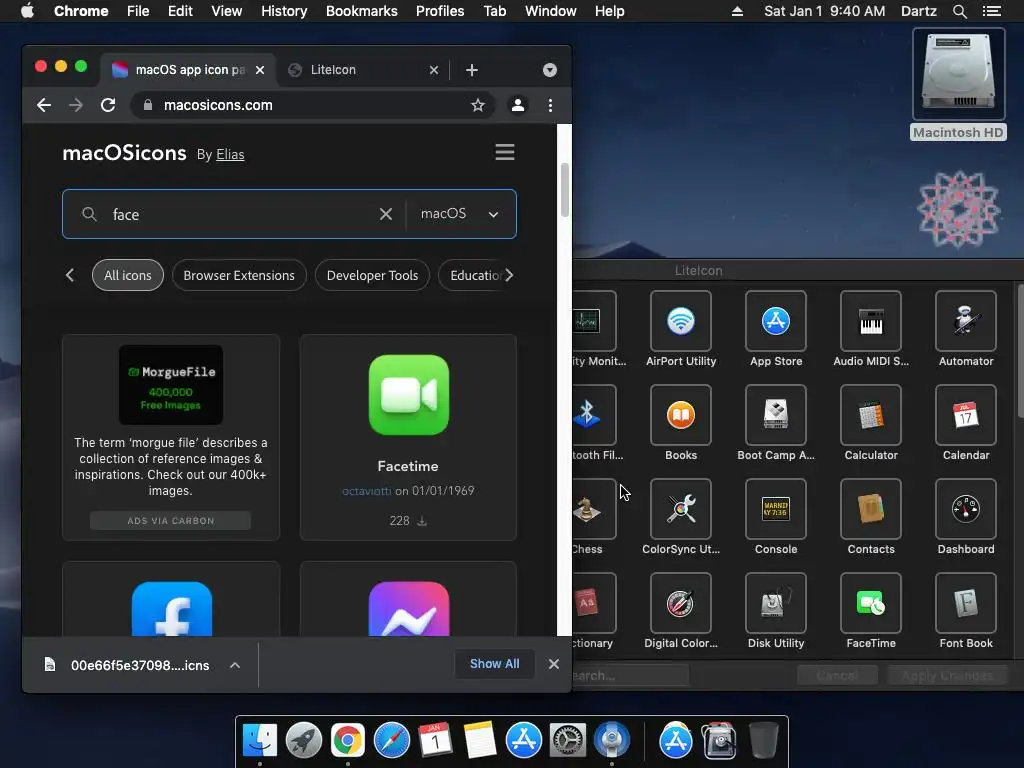Screen dimensions: 1024x768
Task: Download the Facetime icon via download arrow
Action: (x=422, y=520)
